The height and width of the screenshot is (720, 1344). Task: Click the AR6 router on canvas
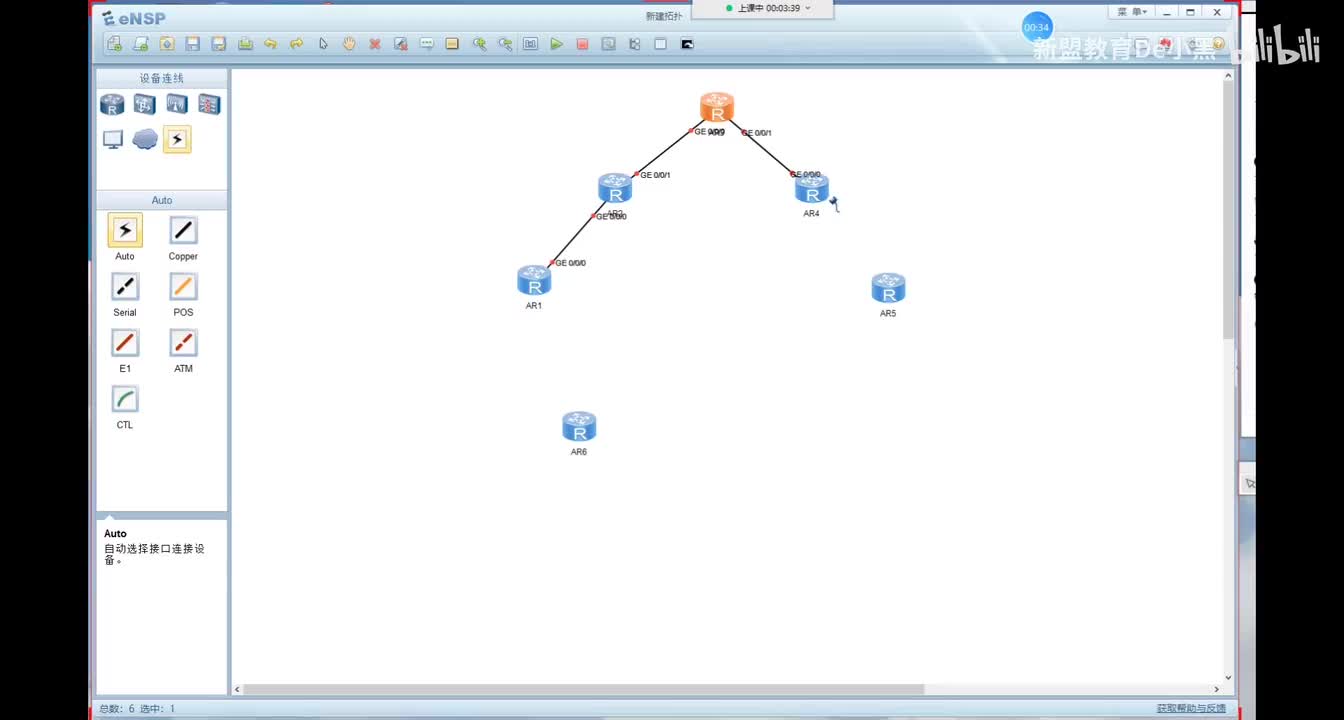pos(579,427)
